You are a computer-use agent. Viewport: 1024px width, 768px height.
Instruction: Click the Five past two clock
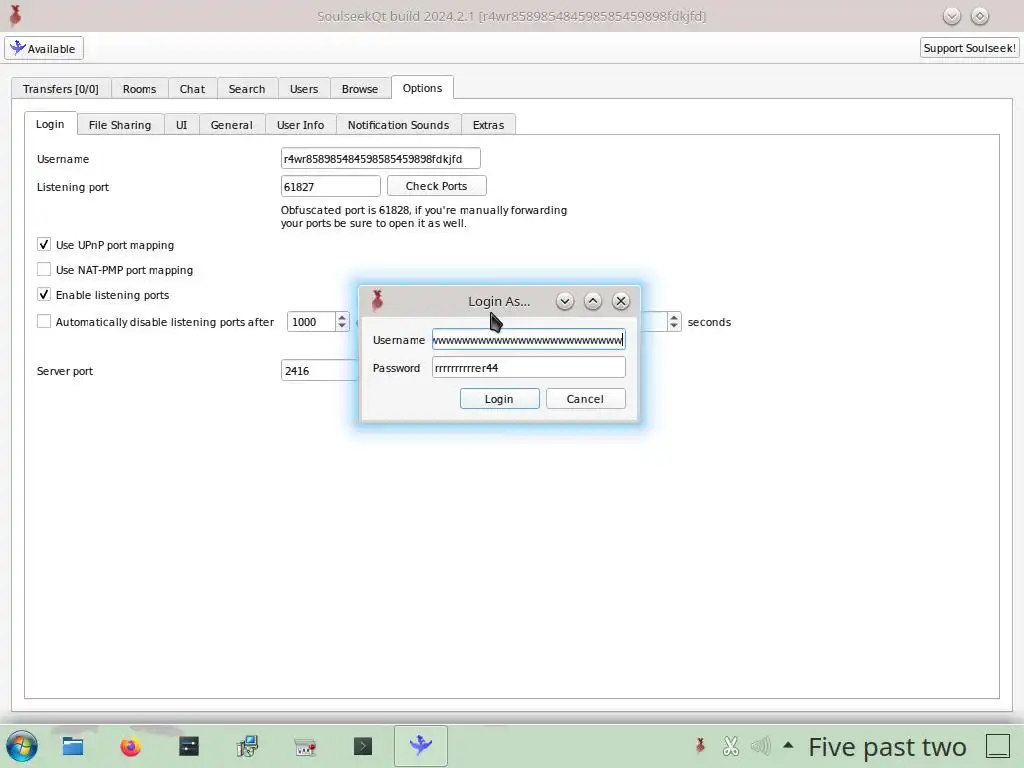(x=887, y=746)
